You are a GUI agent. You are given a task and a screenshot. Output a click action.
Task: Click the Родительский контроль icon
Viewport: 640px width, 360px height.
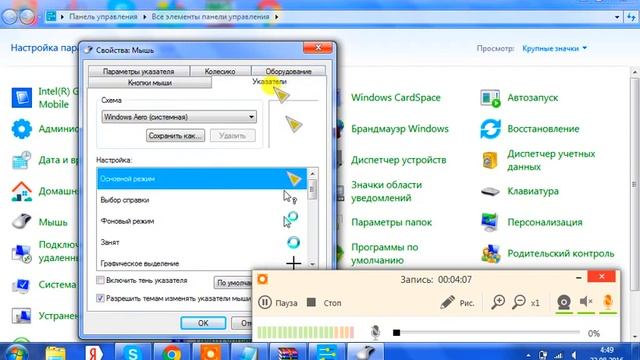coord(490,253)
